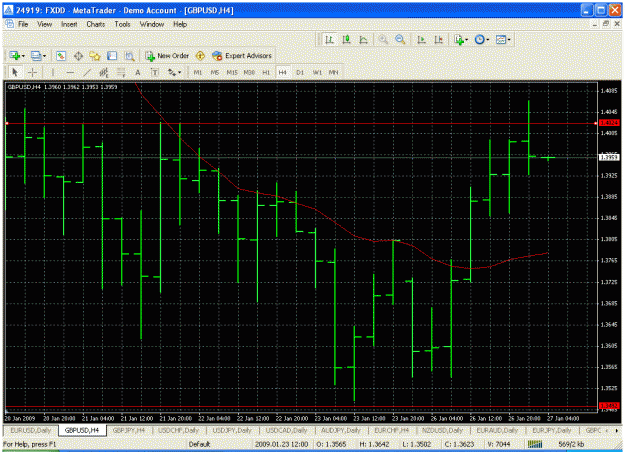Select the trendline drawing tool
The image size is (625, 452).
(87, 72)
